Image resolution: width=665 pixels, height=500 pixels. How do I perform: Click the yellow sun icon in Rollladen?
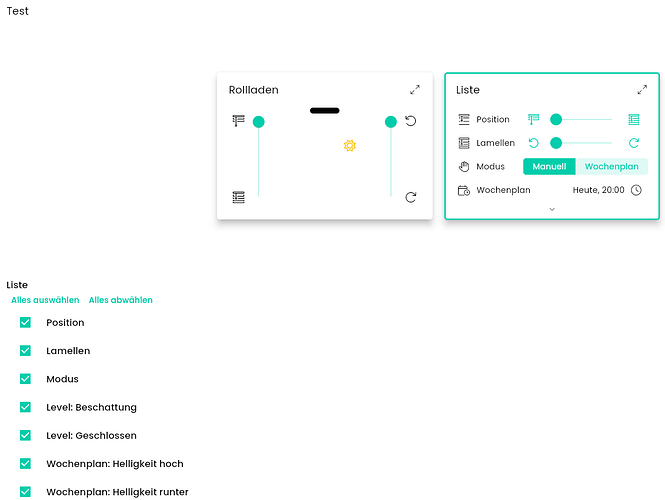tap(350, 146)
